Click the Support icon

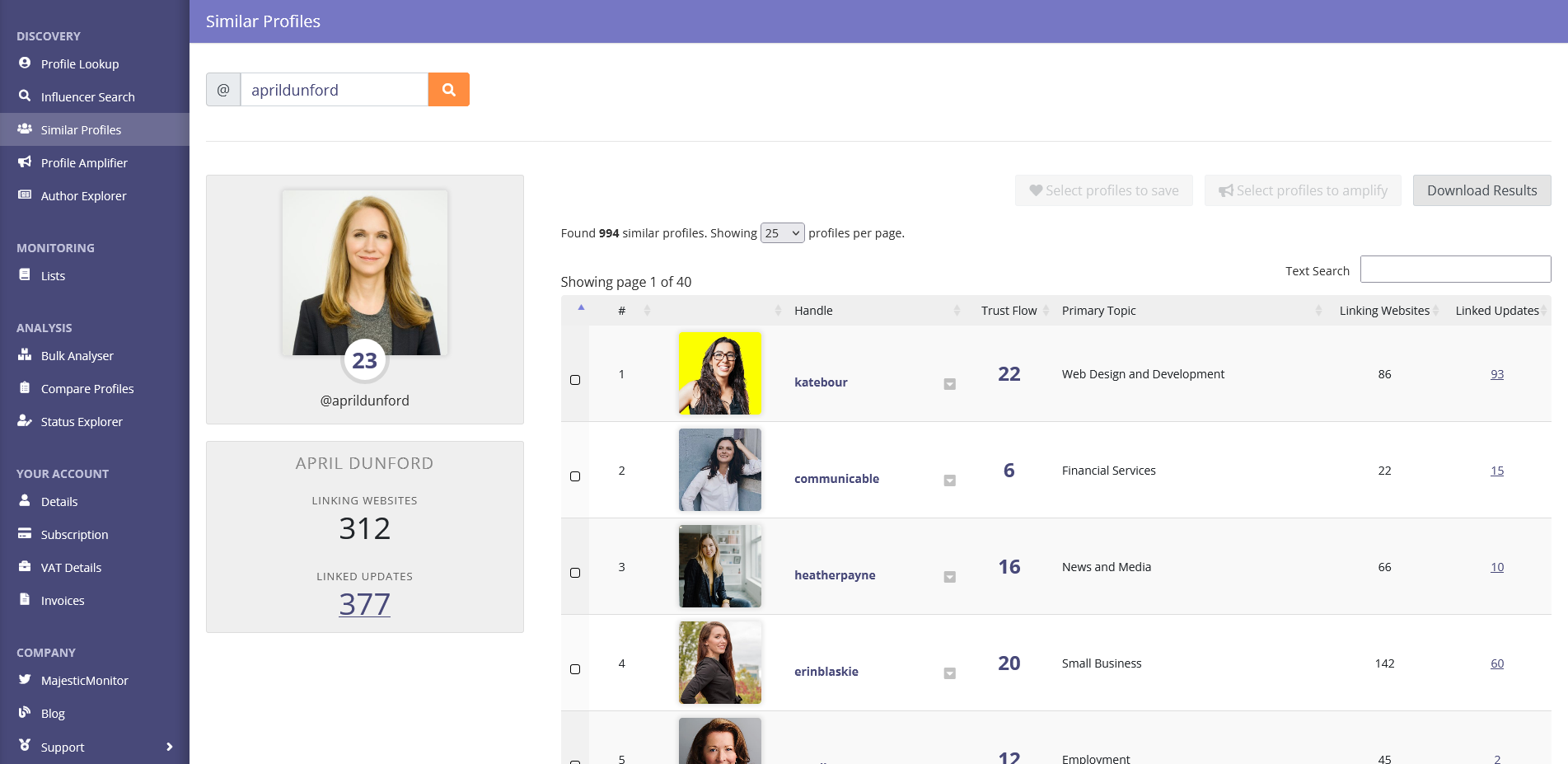point(25,745)
